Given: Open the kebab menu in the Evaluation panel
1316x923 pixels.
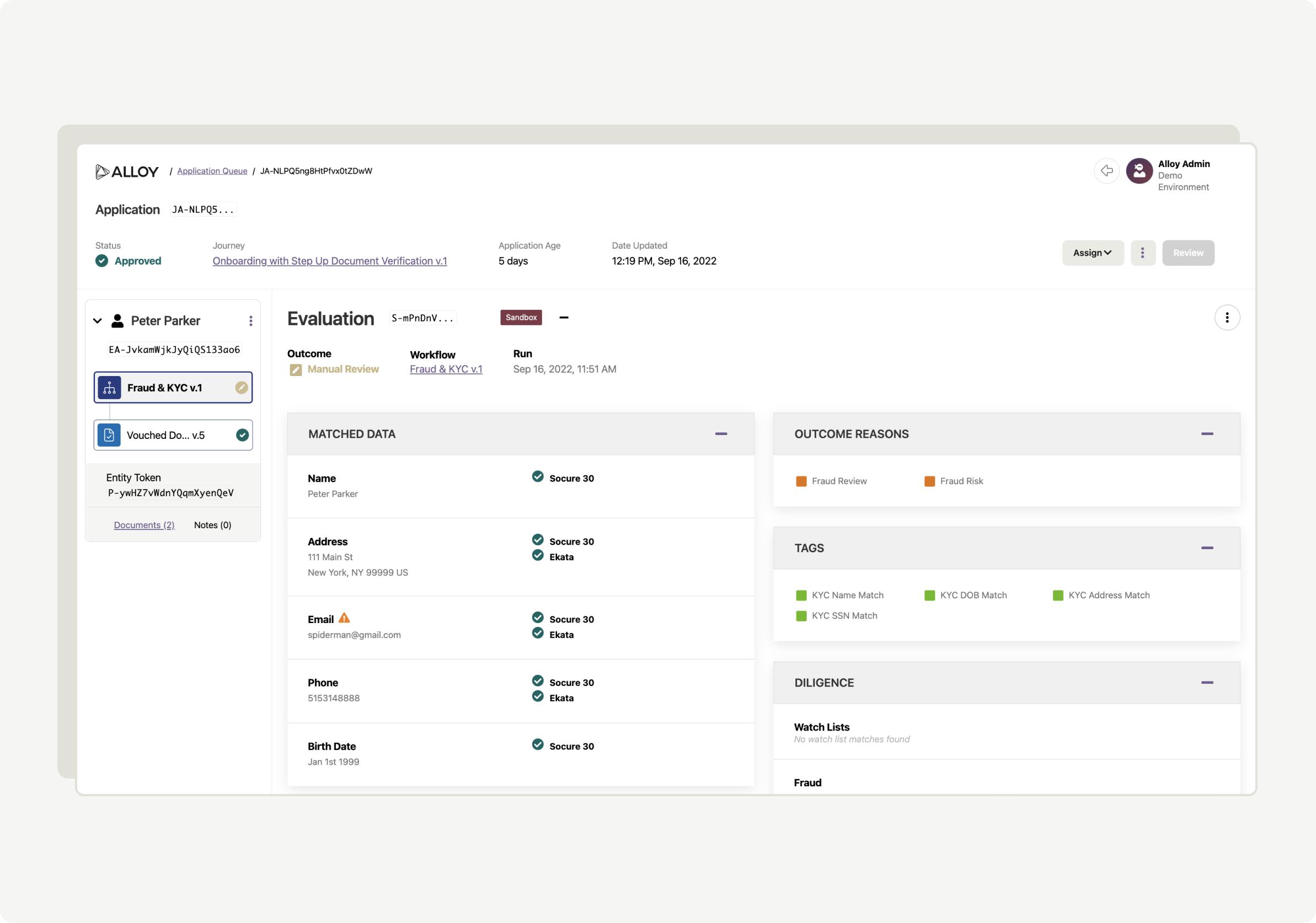Looking at the screenshot, I should (1227, 318).
